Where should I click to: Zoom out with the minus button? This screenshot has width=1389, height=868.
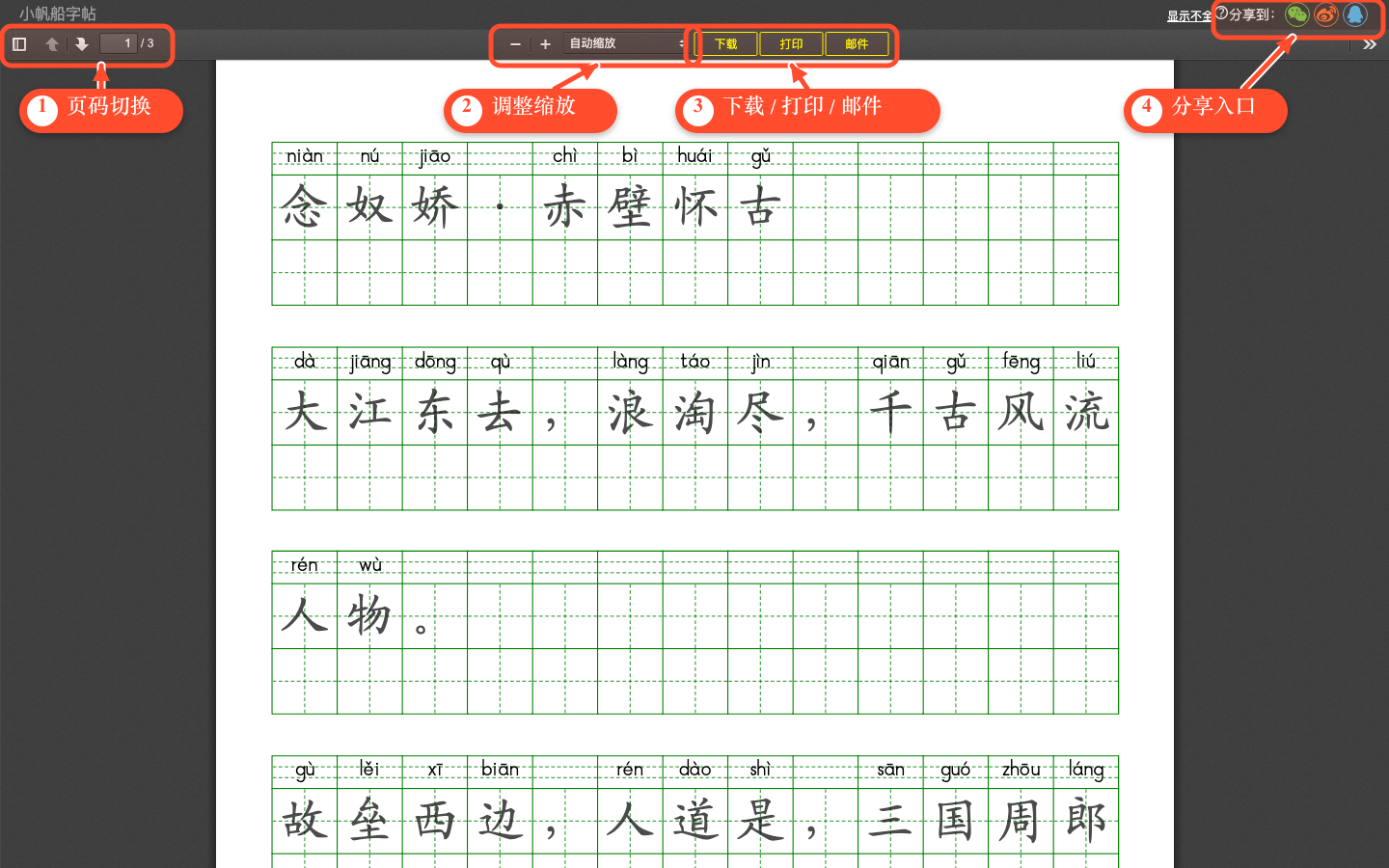pyautogui.click(x=515, y=44)
